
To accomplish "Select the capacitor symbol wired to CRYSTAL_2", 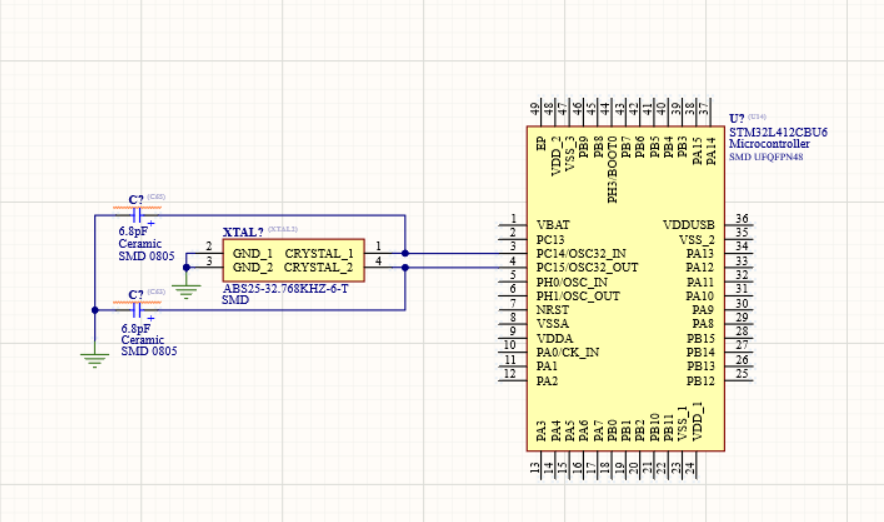I will click(x=136, y=310).
